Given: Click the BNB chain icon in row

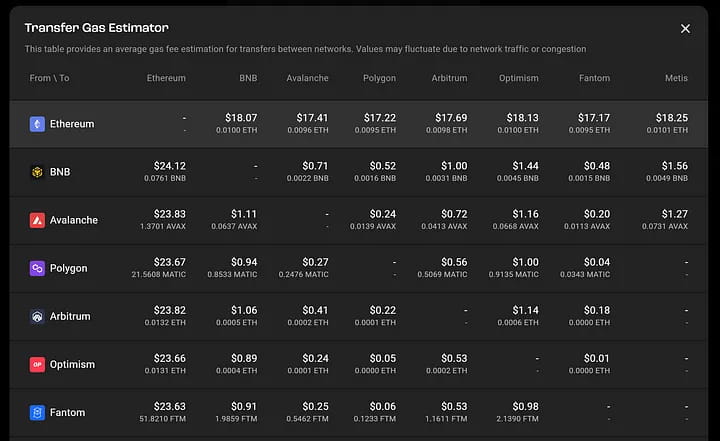Looking at the screenshot, I should tap(37, 172).
